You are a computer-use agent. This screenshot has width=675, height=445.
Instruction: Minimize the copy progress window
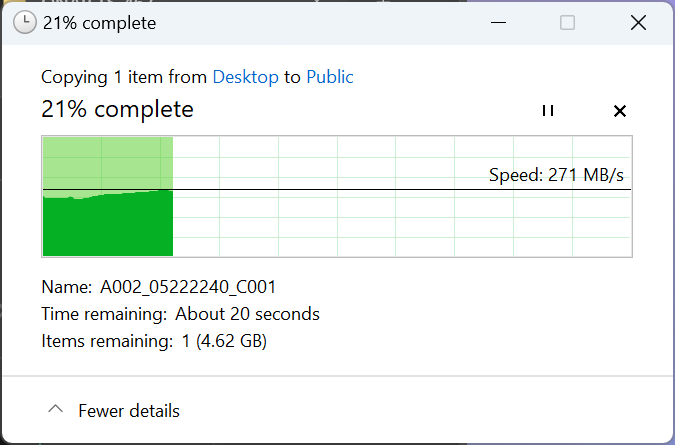point(498,22)
